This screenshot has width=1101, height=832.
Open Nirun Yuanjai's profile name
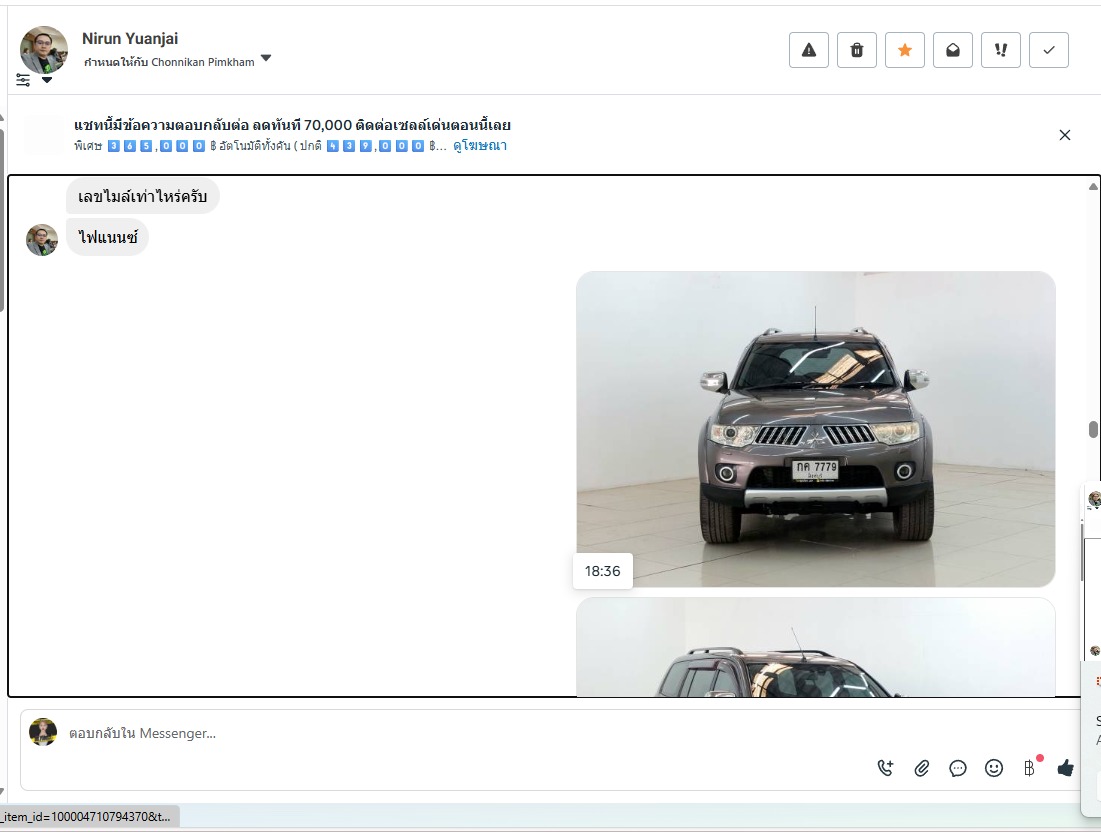(130, 38)
